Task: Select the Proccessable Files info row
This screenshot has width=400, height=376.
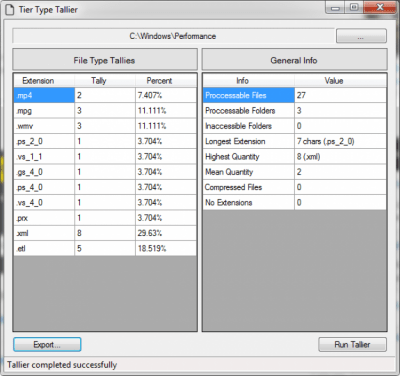Action: pyautogui.click(x=295, y=95)
